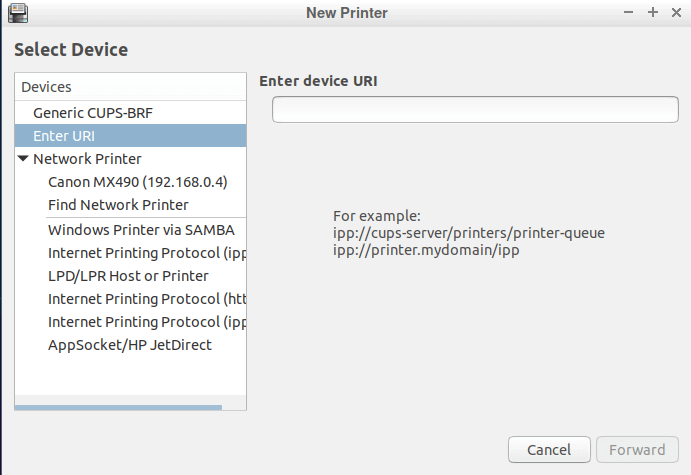Maximize window with the plus icon
This screenshot has height=475, width=691.
point(653,12)
